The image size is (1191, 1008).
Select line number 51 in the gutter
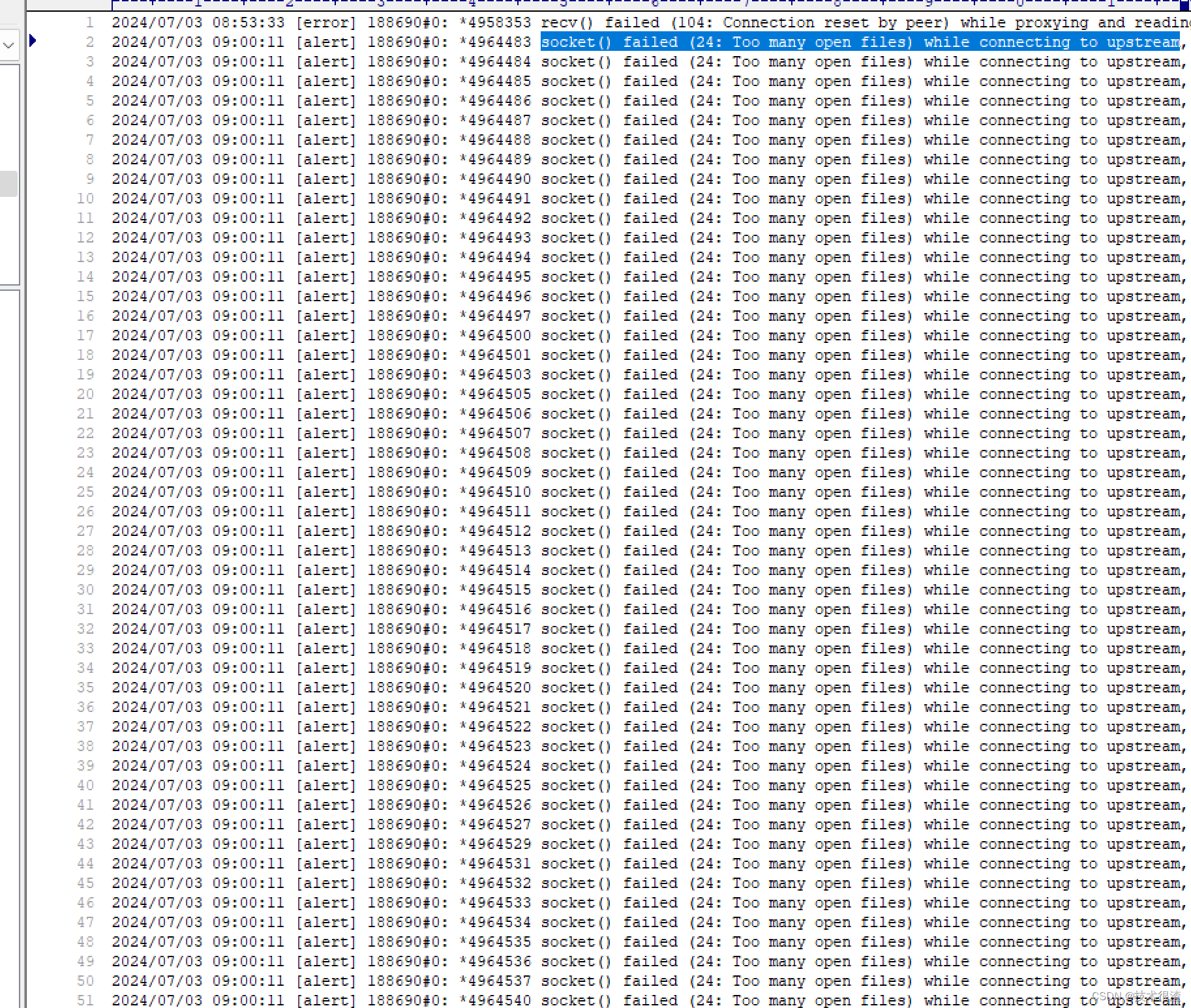tap(85, 1001)
